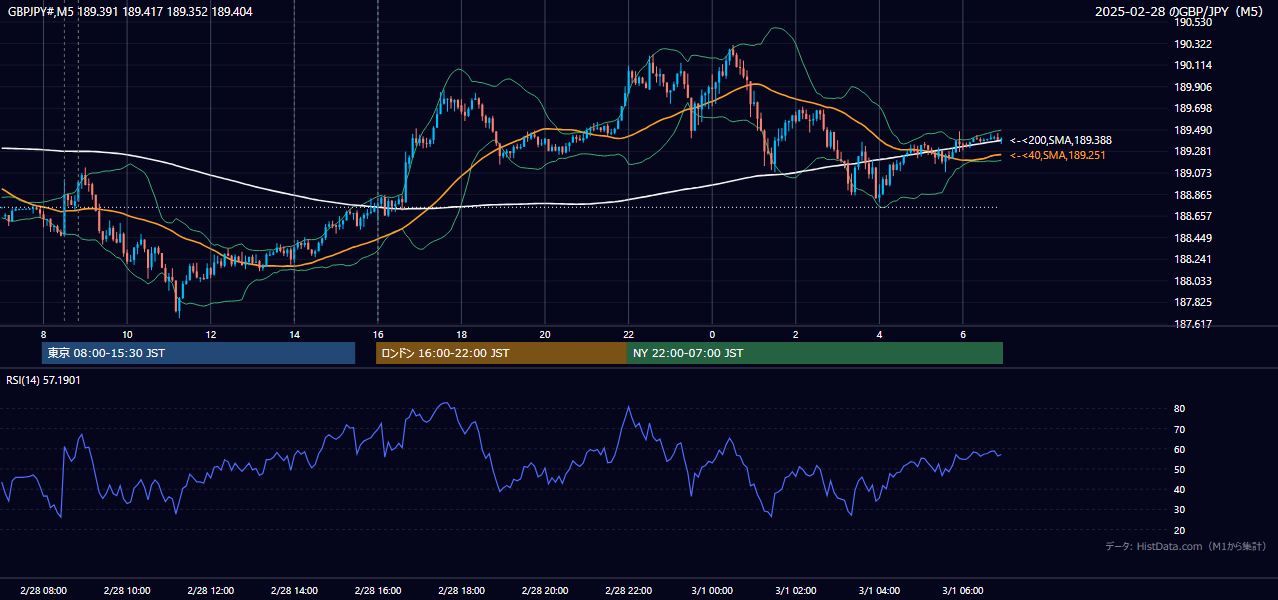This screenshot has height=600, width=1278.
Task: Click the 188.449 price axis label
Action: [x=1195, y=238]
